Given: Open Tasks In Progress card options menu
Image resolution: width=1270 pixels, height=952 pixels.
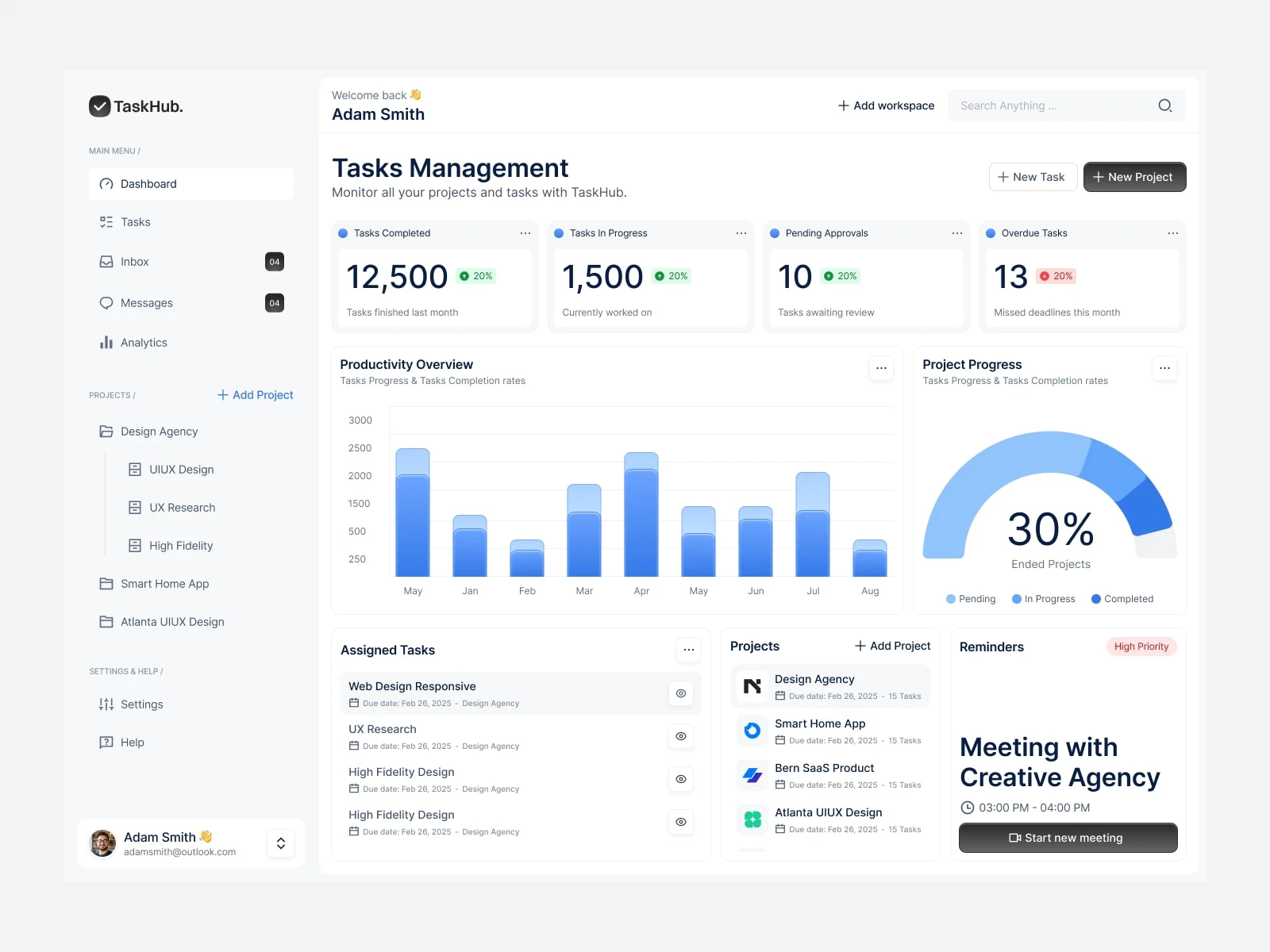Looking at the screenshot, I should coord(741,233).
